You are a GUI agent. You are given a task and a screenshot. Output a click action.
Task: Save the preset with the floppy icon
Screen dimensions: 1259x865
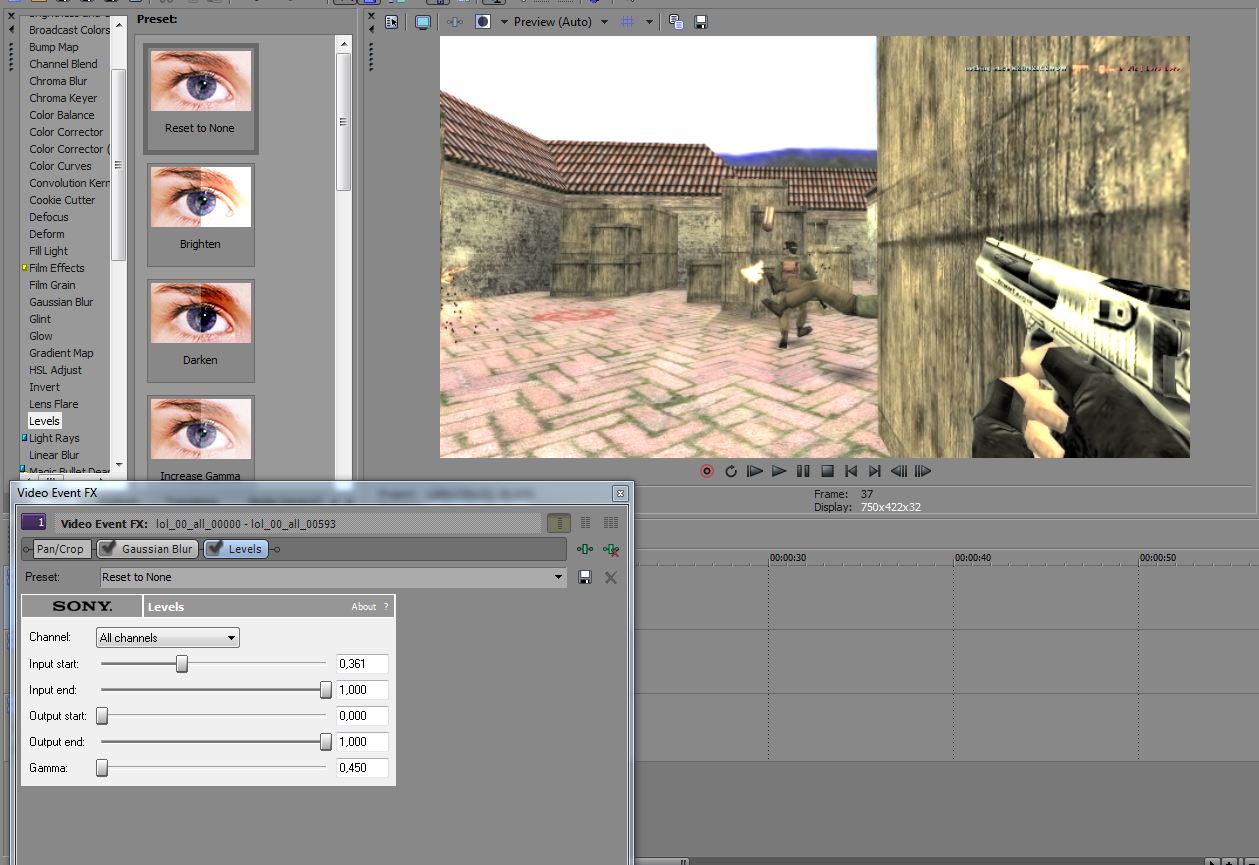(x=585, y=577)
